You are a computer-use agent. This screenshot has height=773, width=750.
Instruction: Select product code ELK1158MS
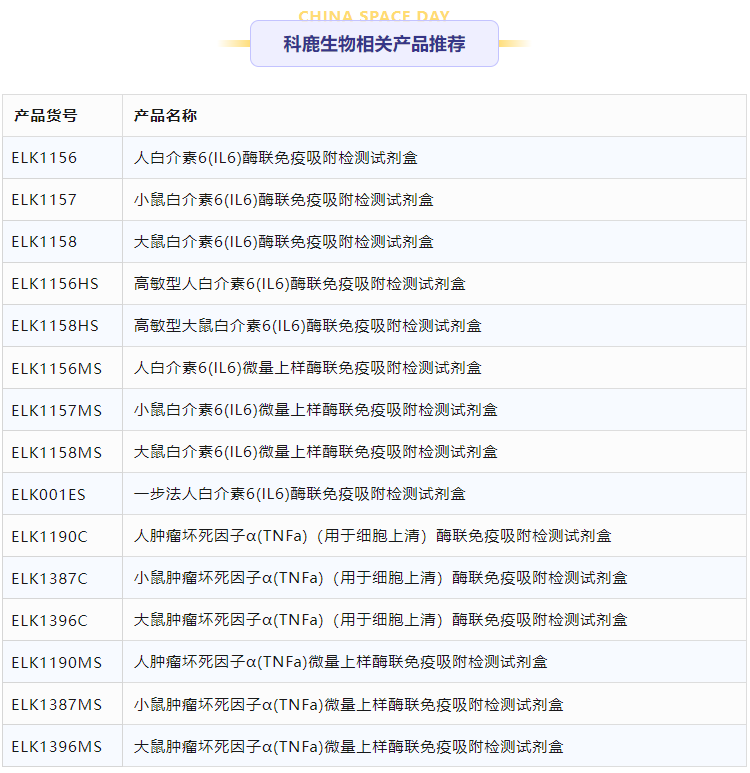tap(57, 452)
